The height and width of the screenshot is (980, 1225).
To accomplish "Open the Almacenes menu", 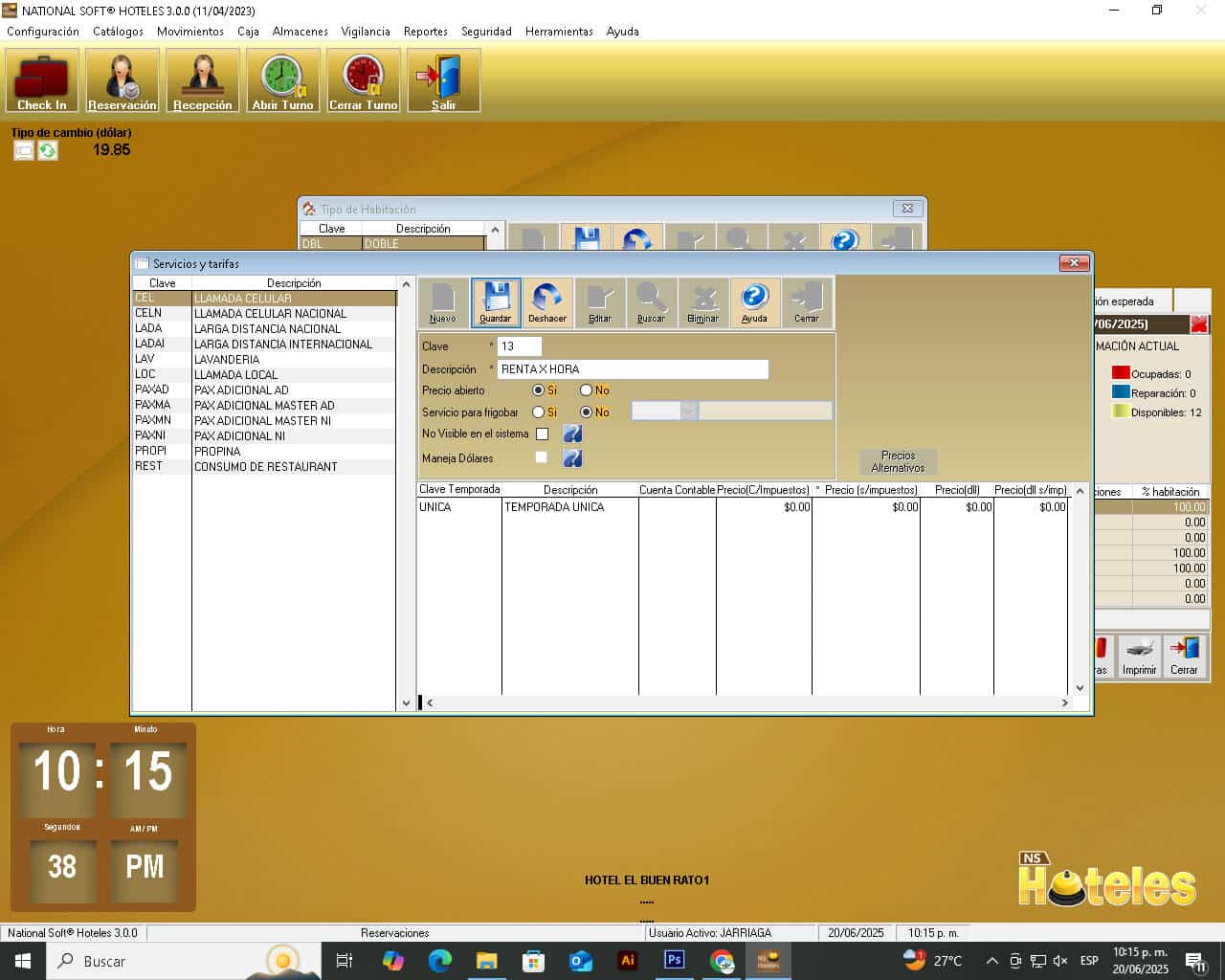I will coord(301,32).
